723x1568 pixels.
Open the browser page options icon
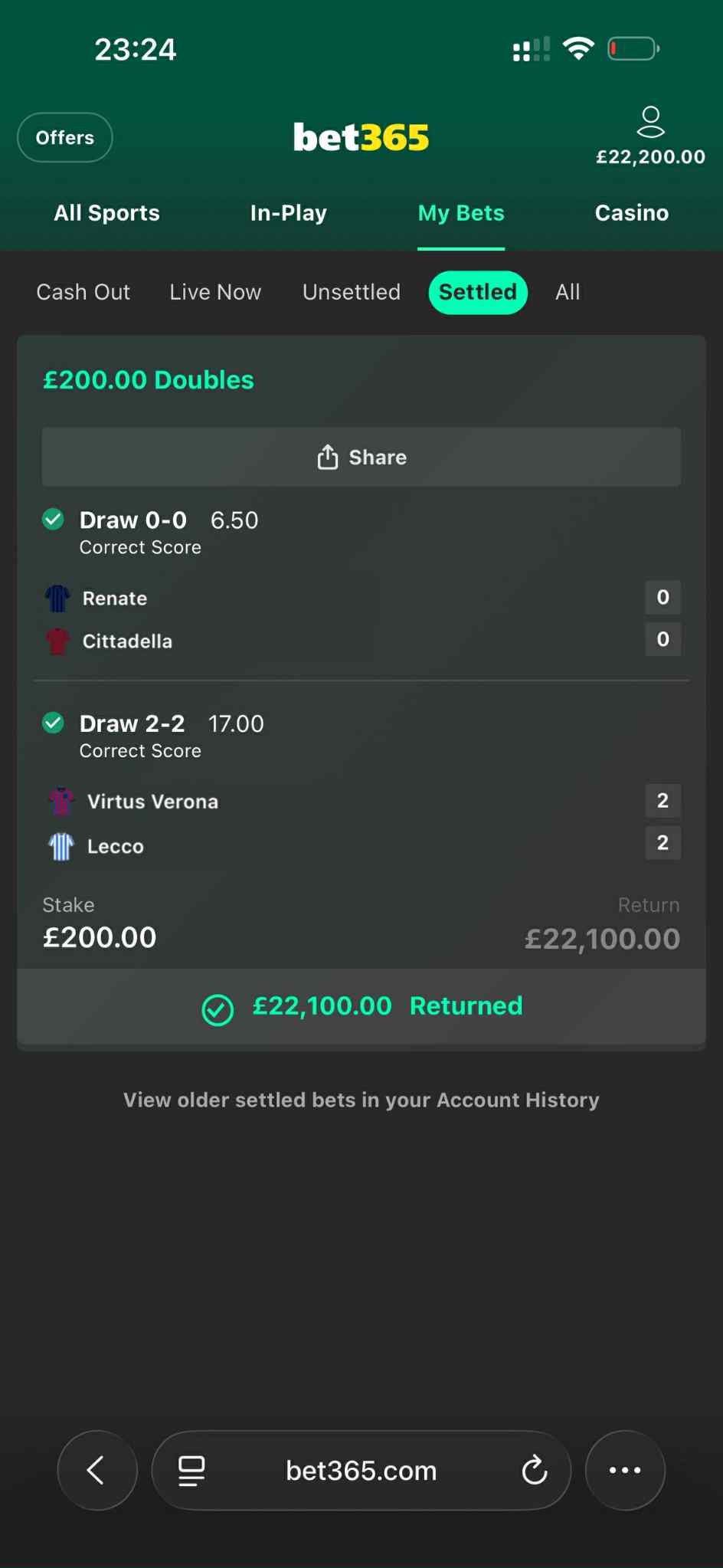coord(191,1470)
